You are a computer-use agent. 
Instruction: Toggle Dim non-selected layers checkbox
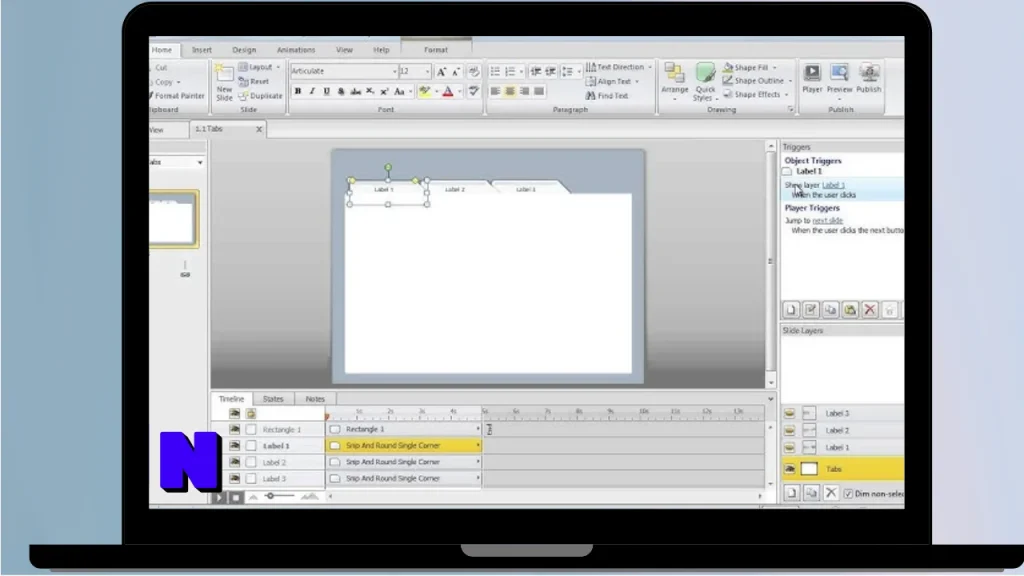pos(848,494)
